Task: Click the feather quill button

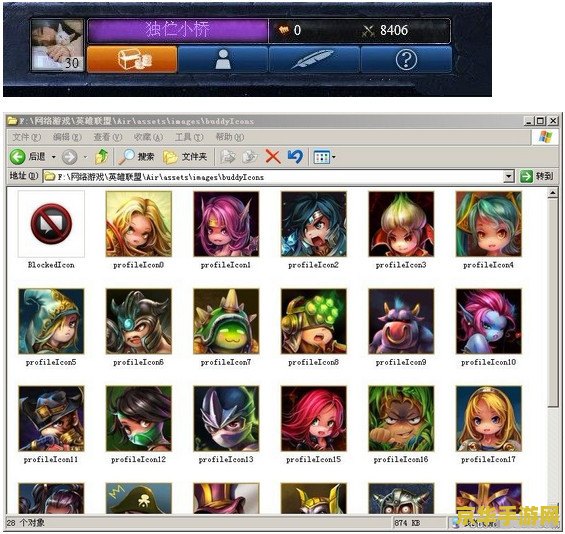Action: [x=314, y=59]
